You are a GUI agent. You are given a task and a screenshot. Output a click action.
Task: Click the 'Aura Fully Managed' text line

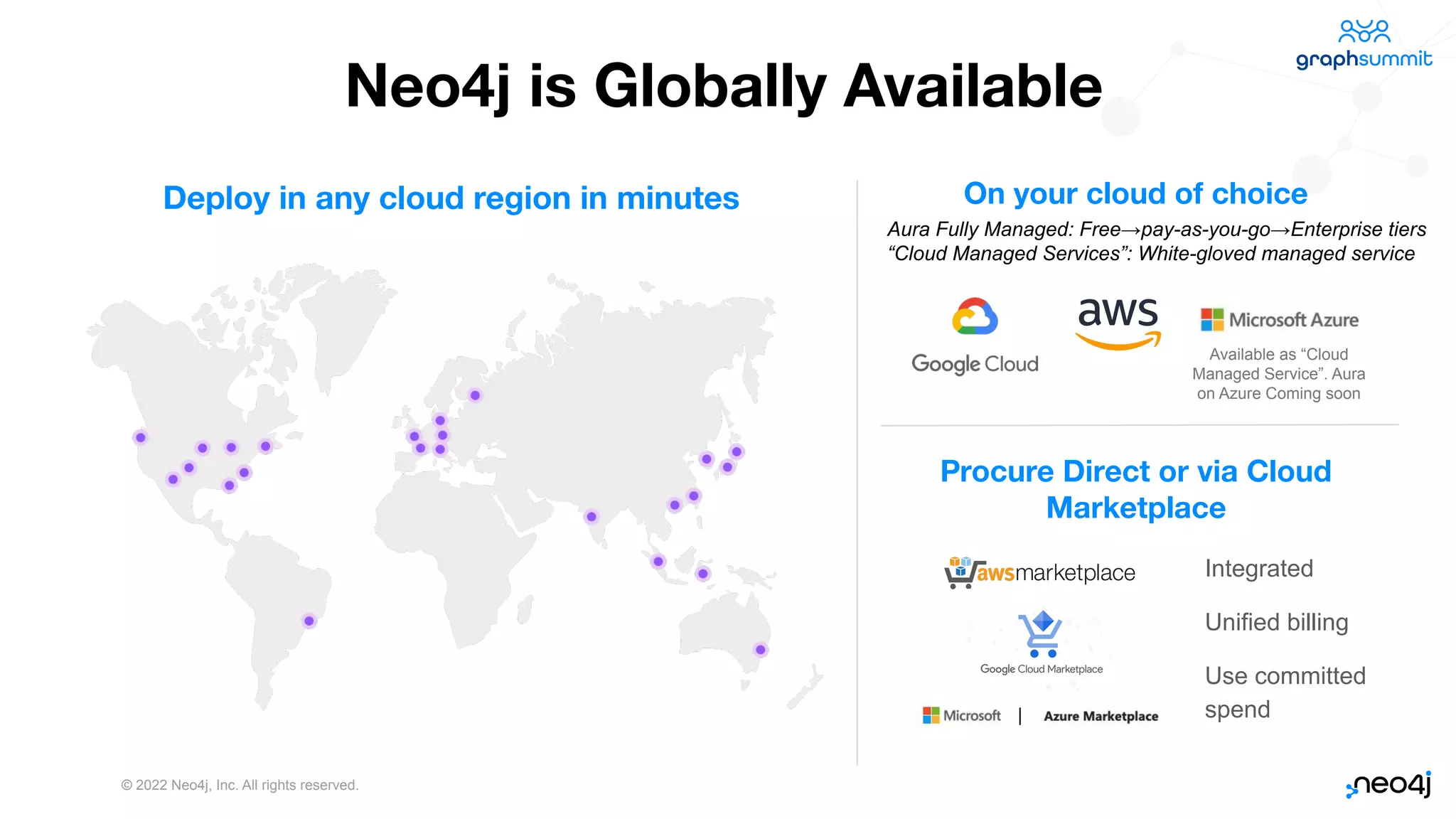pyautogui.click(x=1157, y=230)
